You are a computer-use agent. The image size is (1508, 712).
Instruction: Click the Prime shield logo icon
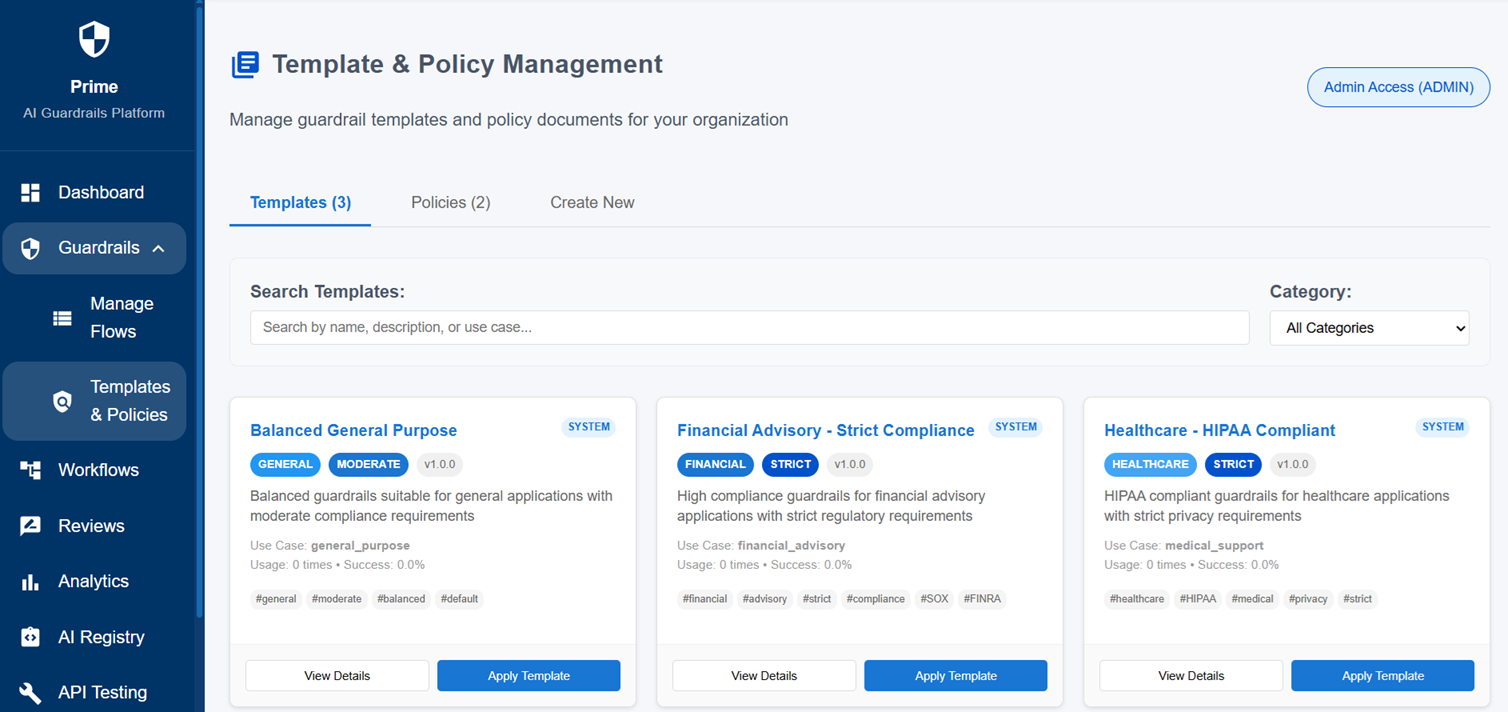point(94,40)
